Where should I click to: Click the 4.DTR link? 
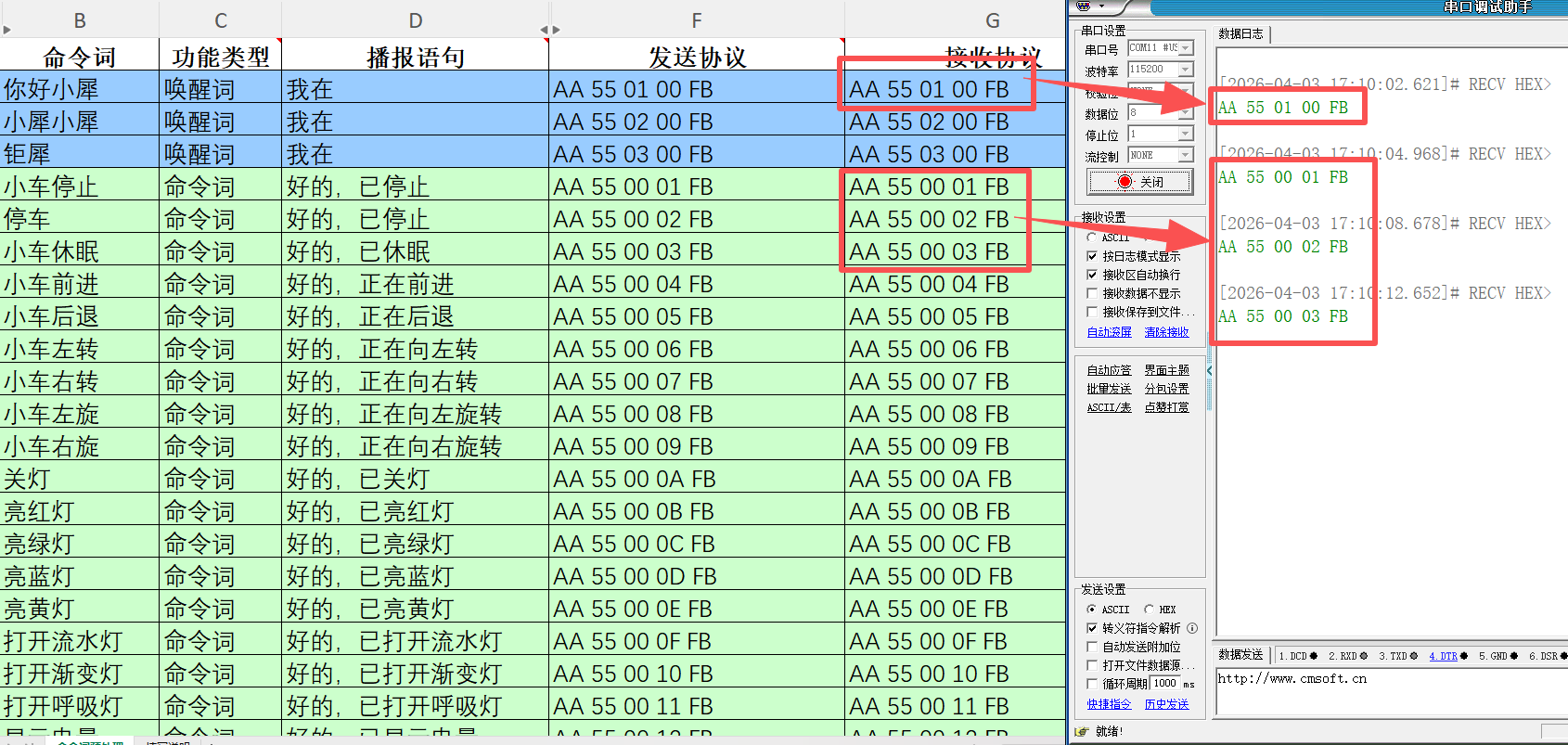pyautogui.click(x=1444, y=656)
